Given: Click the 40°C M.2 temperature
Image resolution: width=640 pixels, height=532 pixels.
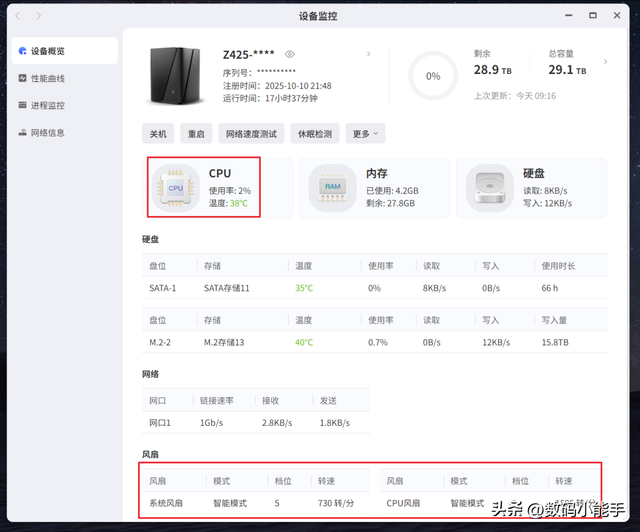Looking at the screenshot, I should 304,343.
